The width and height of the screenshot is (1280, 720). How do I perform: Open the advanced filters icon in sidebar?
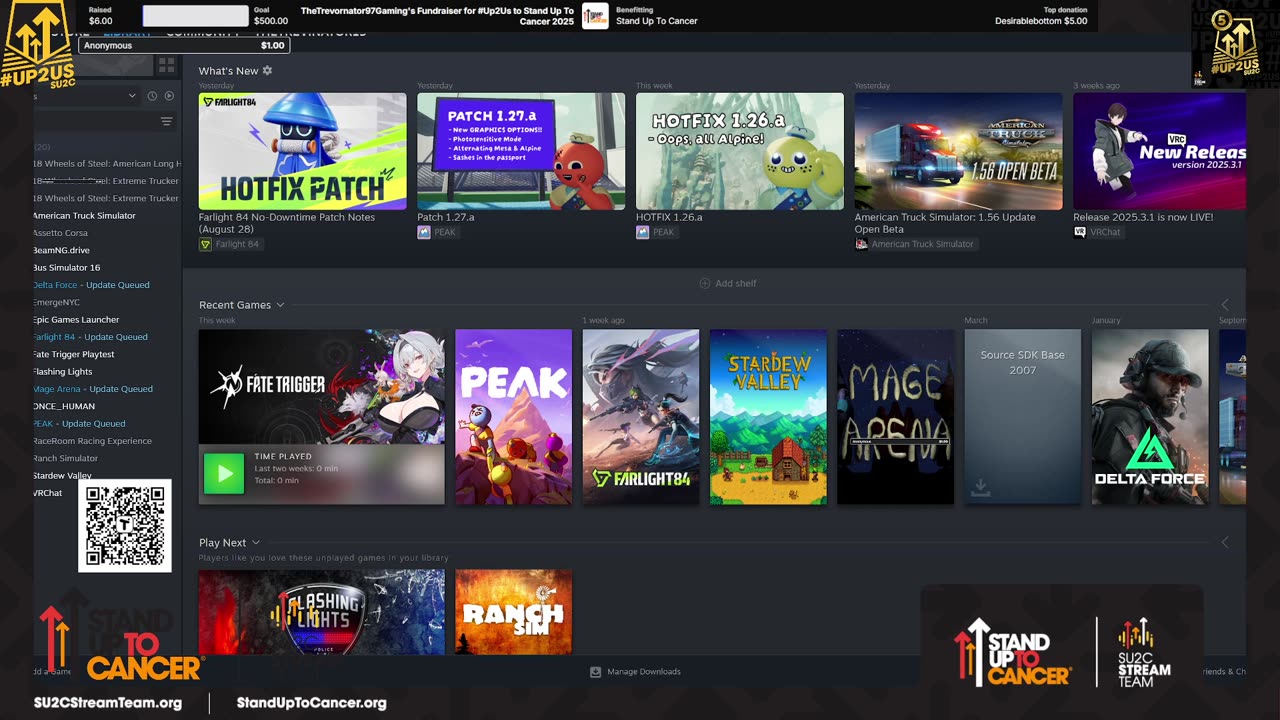click(166, 122)
